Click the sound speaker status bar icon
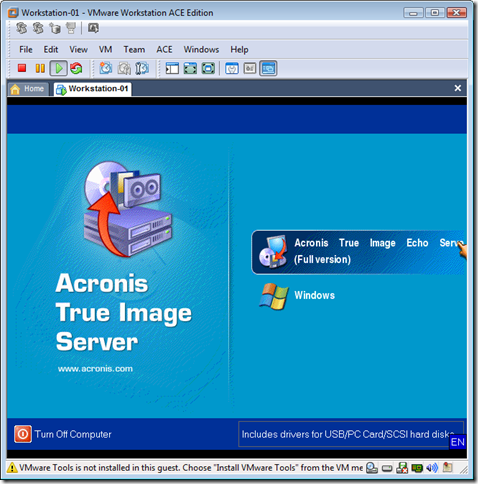The image size is (478, 484). (x=432, y=468)
